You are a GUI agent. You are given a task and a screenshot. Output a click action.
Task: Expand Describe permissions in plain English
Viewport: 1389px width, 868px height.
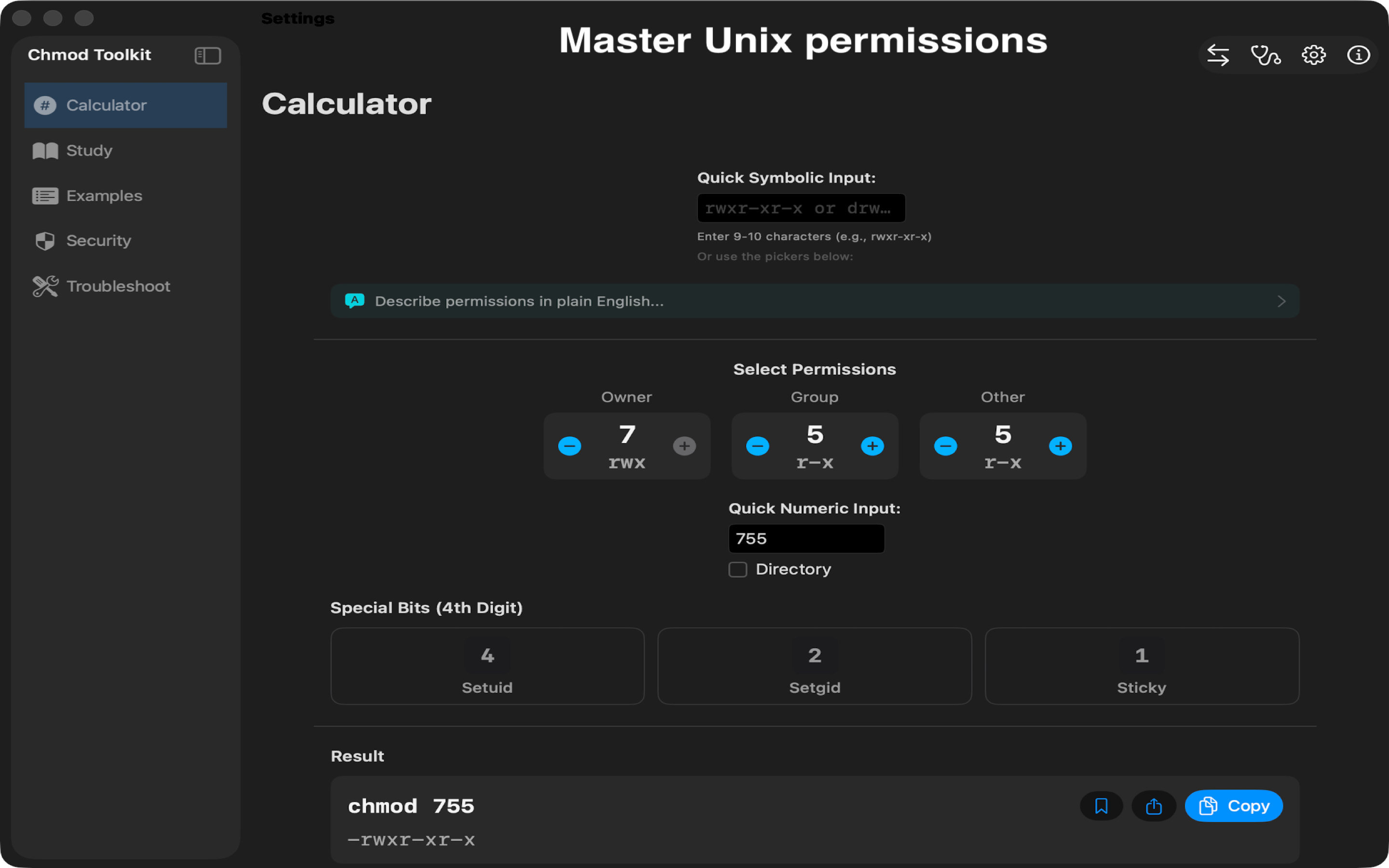point(815,301)
